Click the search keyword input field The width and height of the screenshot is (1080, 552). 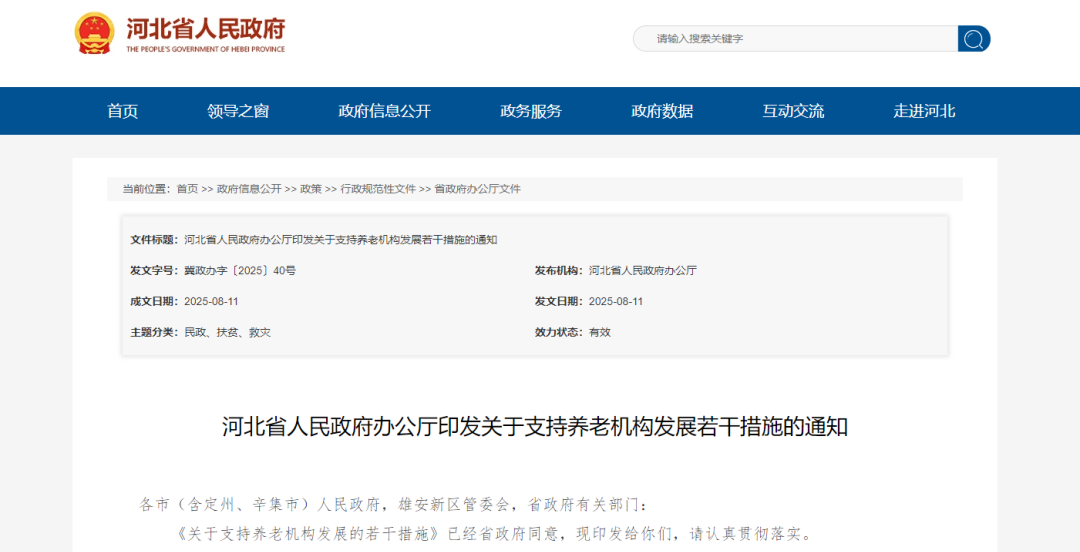[x=795, y=39]
